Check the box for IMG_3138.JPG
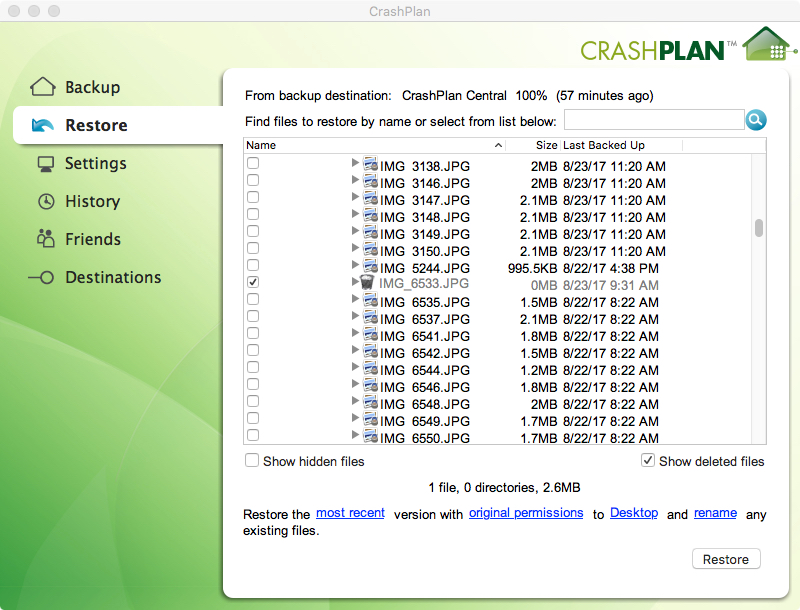The height and width of the screenshot is (610, 800). tap(253, 163)
